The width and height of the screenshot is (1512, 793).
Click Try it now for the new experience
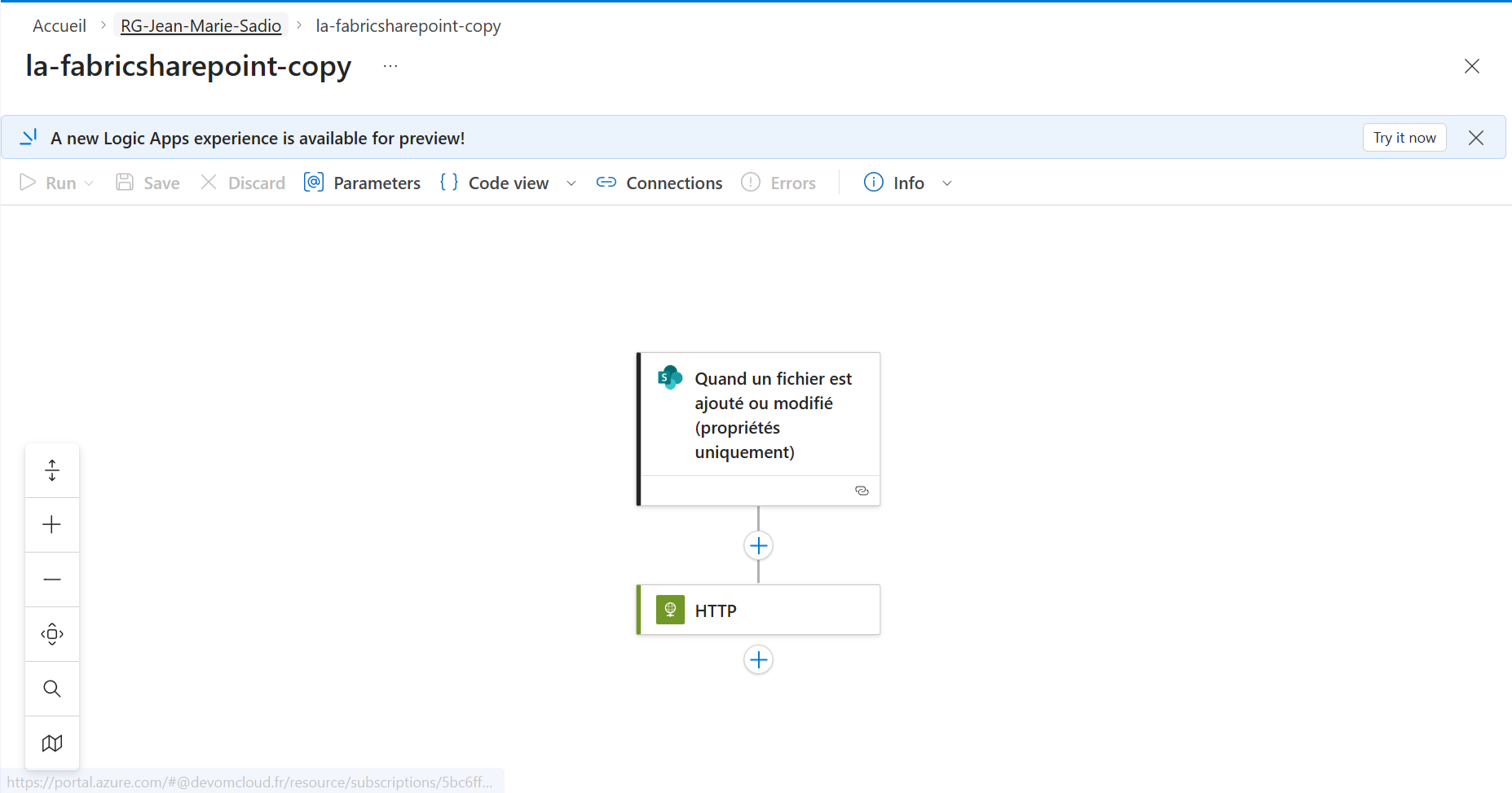1404,137
